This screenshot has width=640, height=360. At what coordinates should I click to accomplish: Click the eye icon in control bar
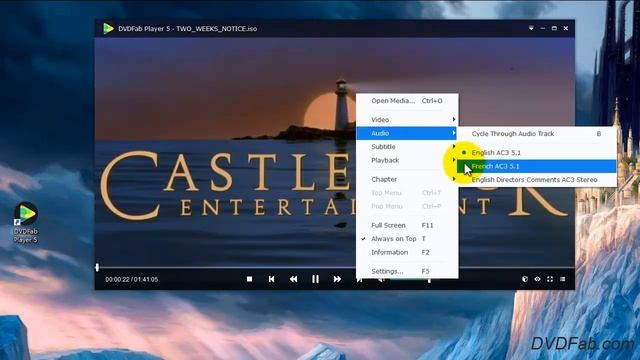(x=538, y=279)
